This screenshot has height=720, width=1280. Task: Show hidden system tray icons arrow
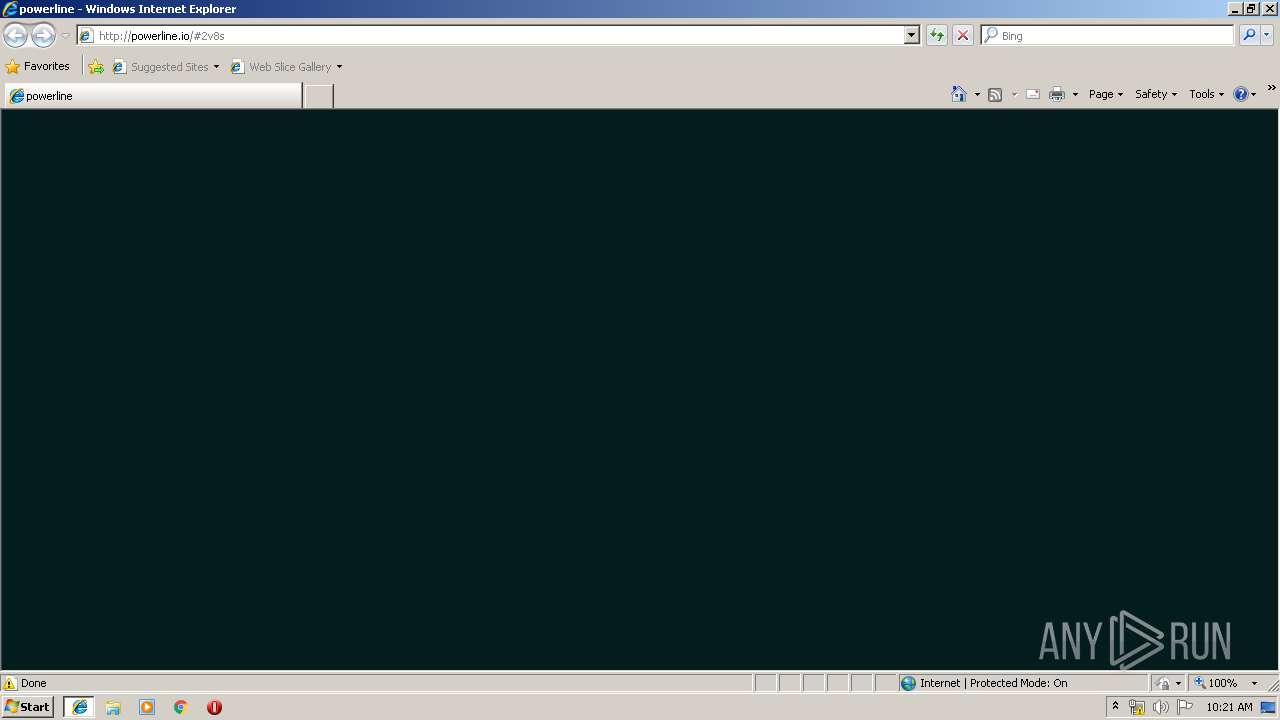click(1115, 707)
